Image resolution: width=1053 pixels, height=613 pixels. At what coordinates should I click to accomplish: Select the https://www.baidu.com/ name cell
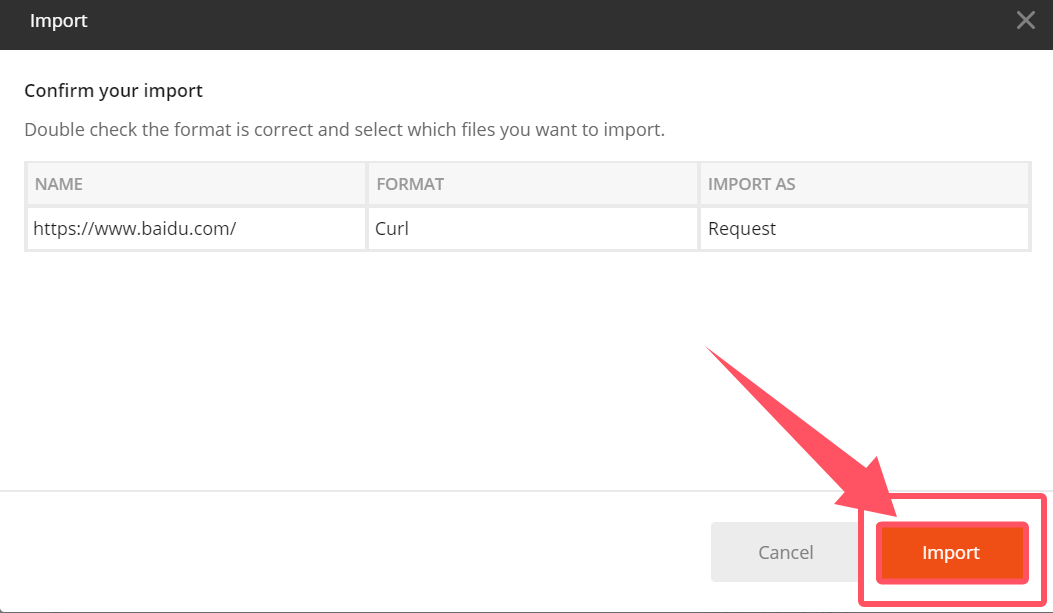(135, 228)
